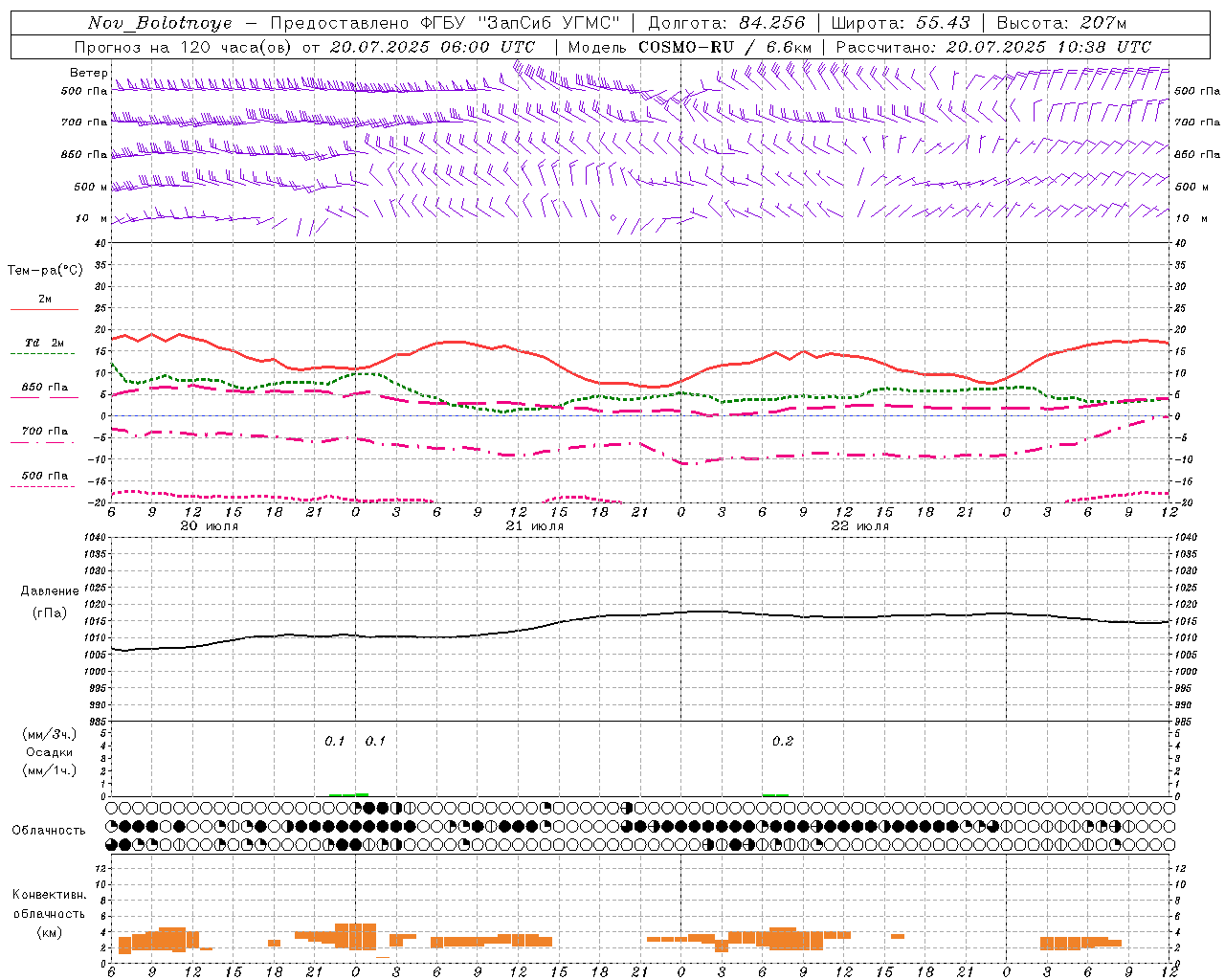Image resolution: width=1225 pixels, height=980 pixels.
Task: Click the (мм/3ч.) precipitation unit label
Action: [x=50, y=734]
